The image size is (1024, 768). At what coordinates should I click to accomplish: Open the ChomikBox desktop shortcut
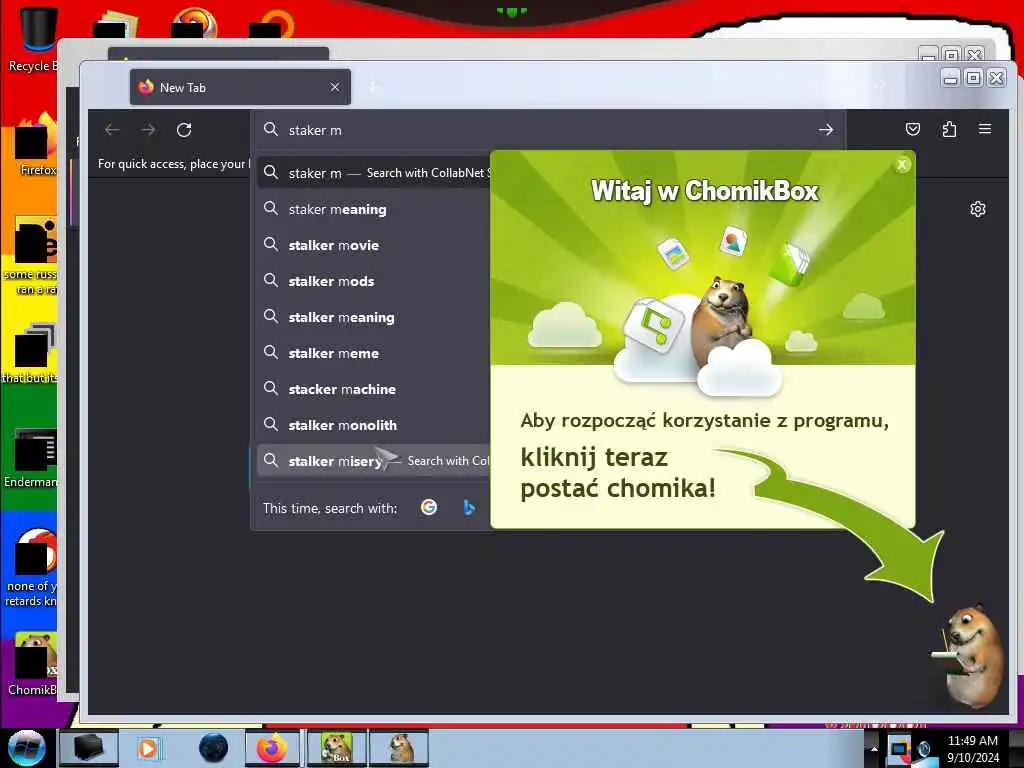click(33, 664)
